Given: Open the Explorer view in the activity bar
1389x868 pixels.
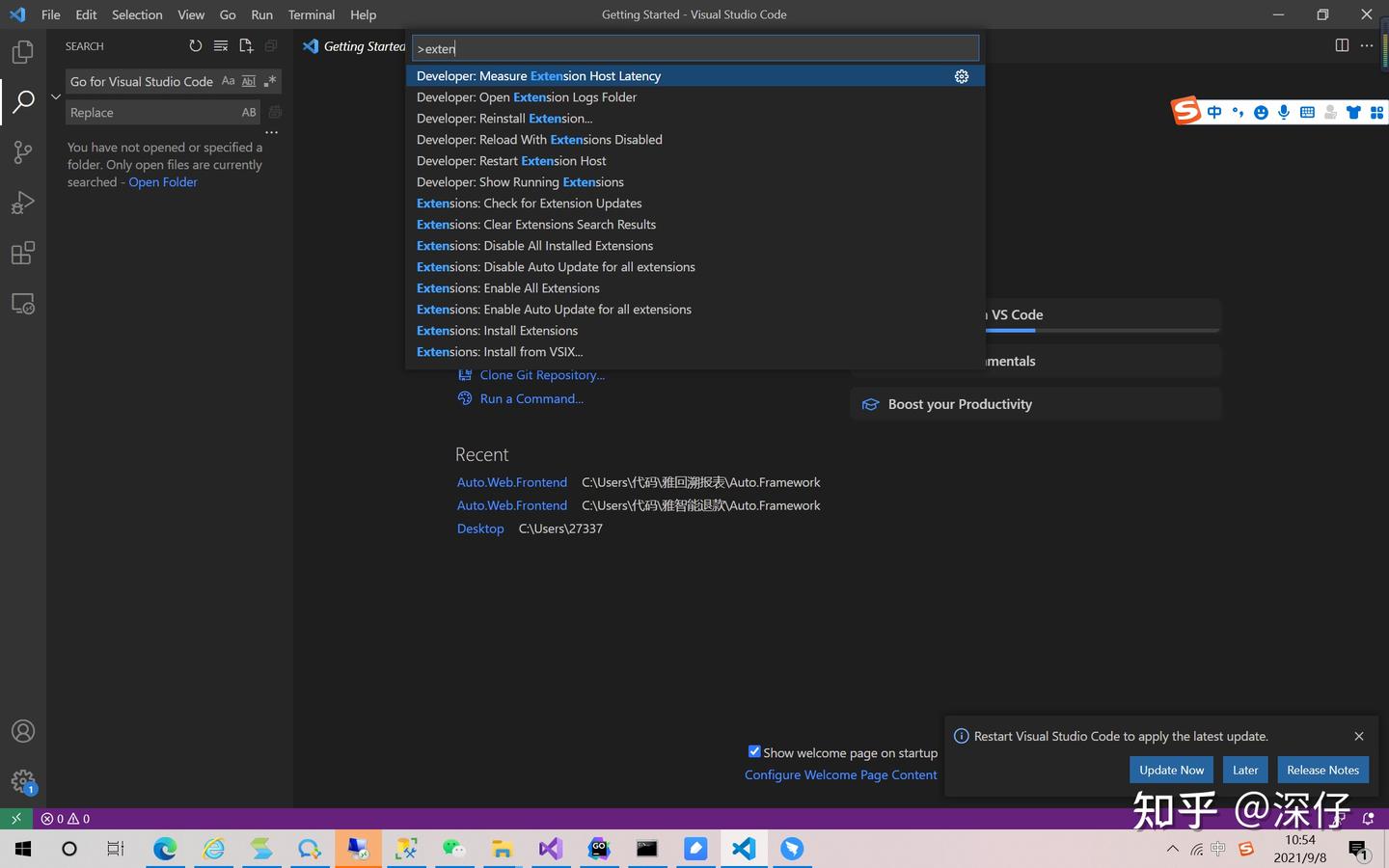Looking at the screenshot, I should [23, 52].
